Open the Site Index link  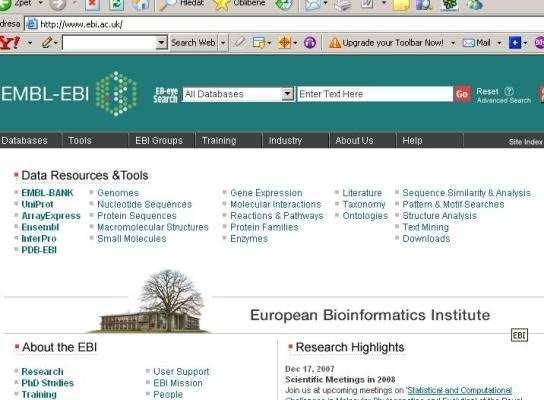[x=525, y=142]
